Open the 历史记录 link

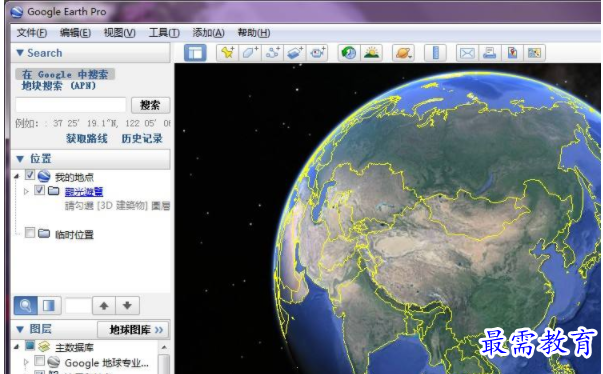coord(142,138)
